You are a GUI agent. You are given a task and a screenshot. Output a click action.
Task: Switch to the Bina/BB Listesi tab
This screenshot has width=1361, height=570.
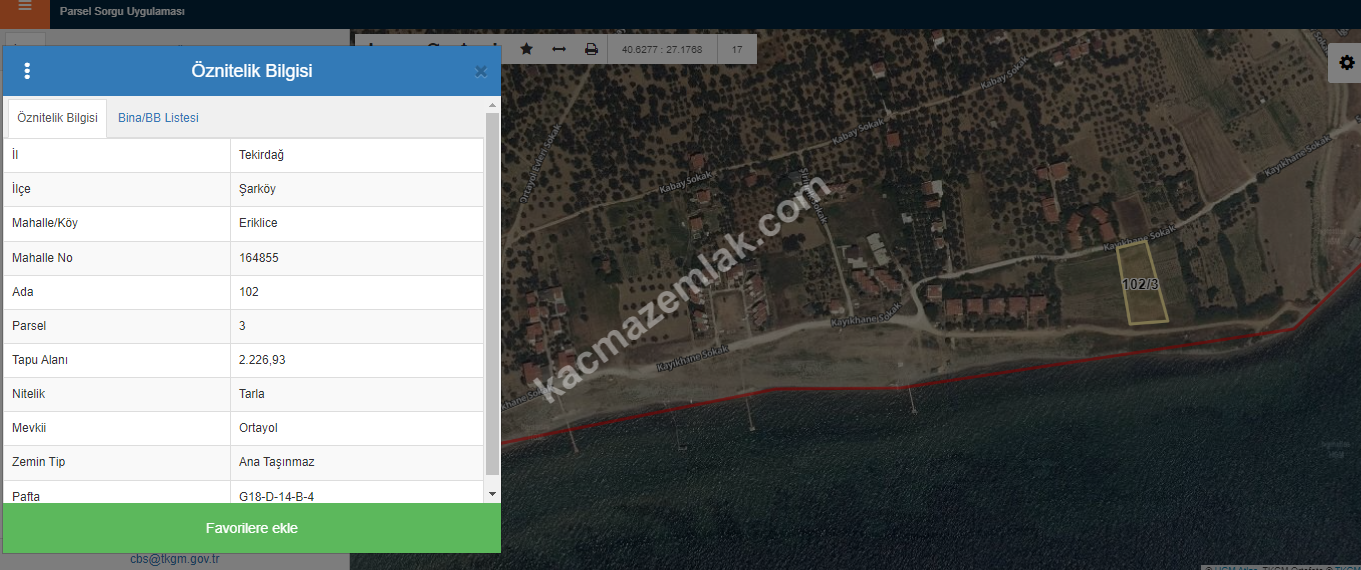click(158, 118)
